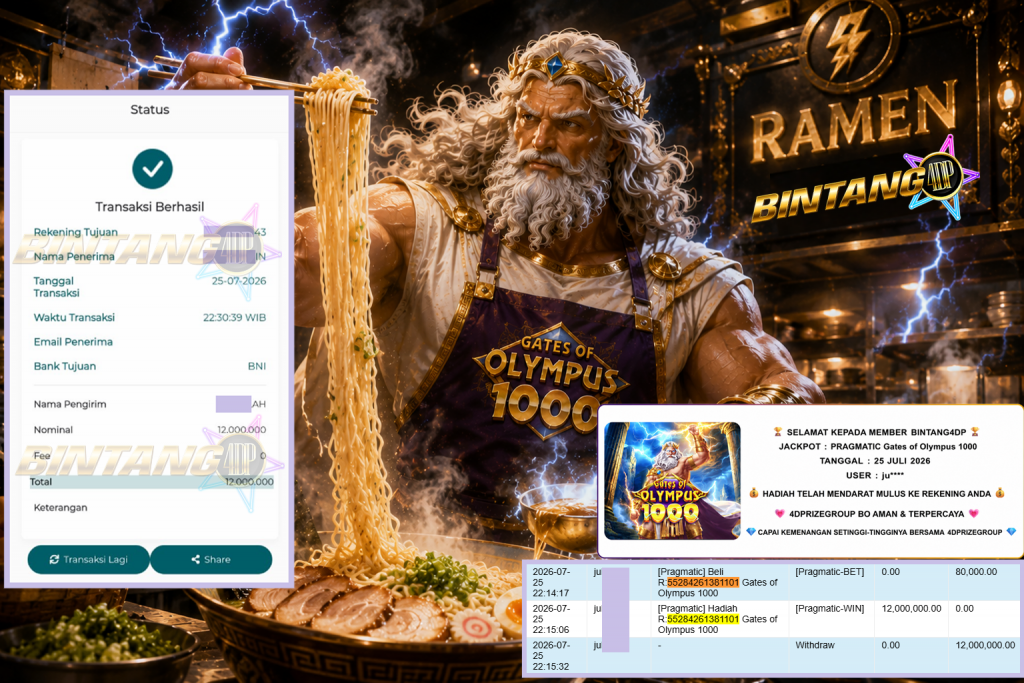Click the Nama Penerima label
Image resolution: width=1024 pixels, height=683 pixels.
click(x=74, y=257)
